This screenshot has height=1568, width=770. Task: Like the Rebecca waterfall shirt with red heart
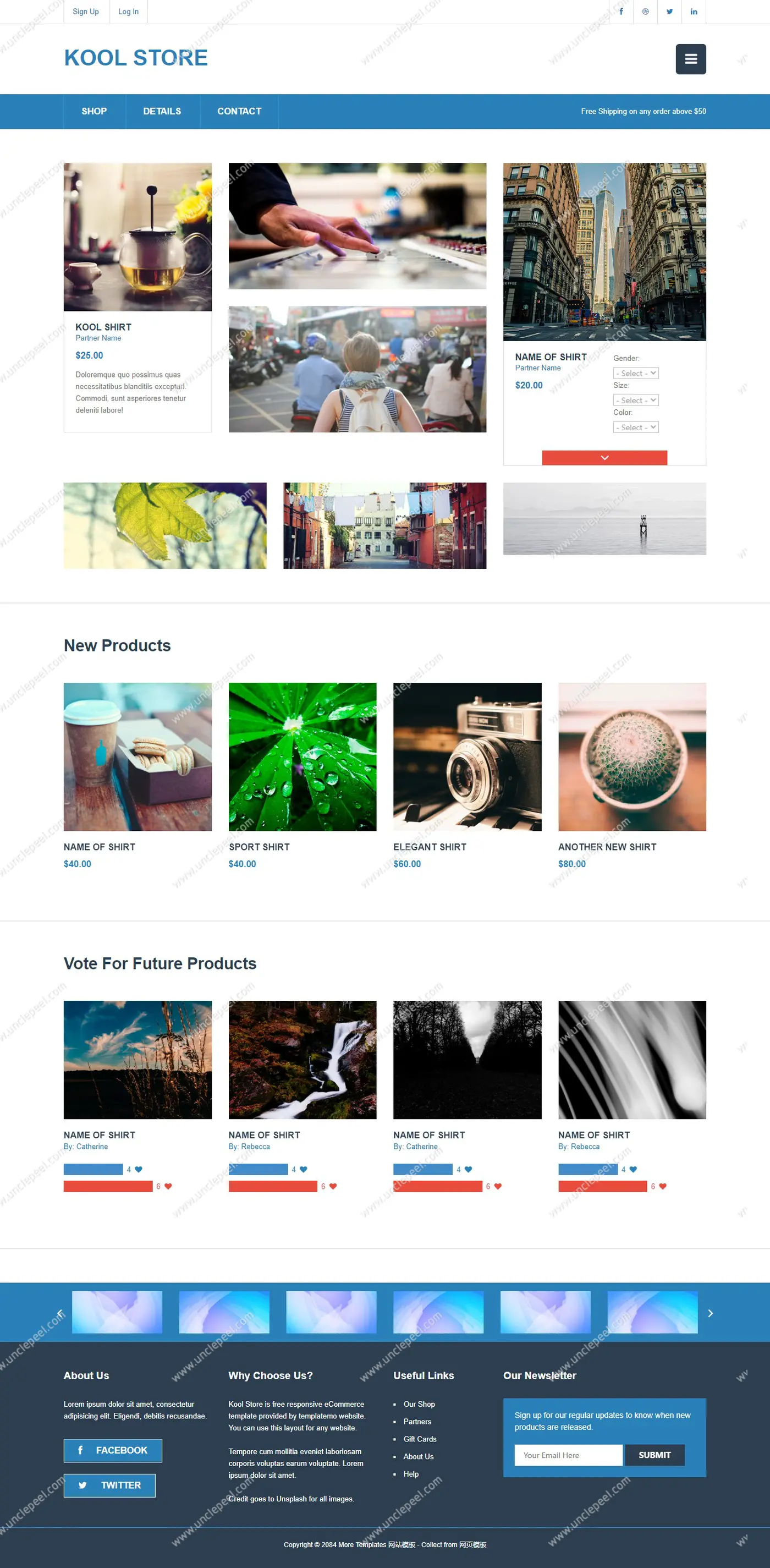pos(333,1186)
